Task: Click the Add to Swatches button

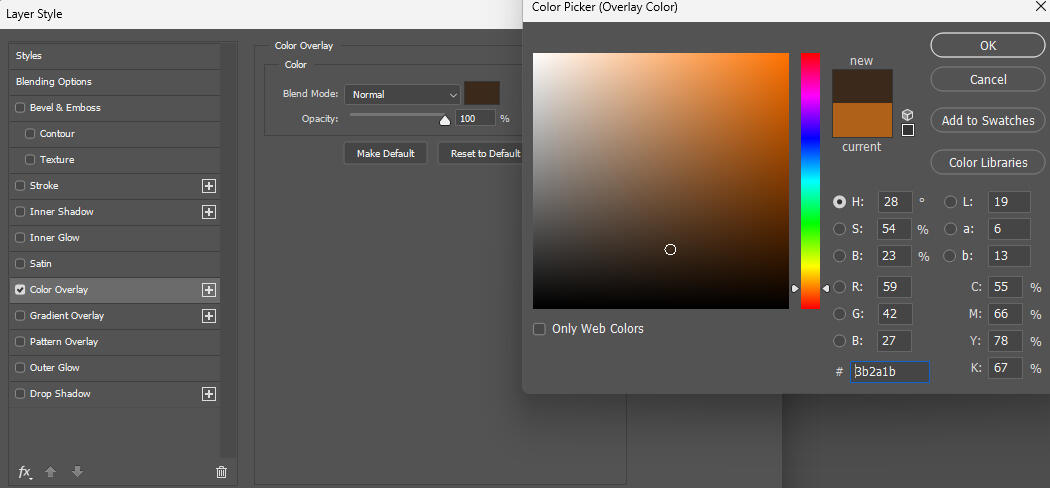Action: click(x=988, y=120)
